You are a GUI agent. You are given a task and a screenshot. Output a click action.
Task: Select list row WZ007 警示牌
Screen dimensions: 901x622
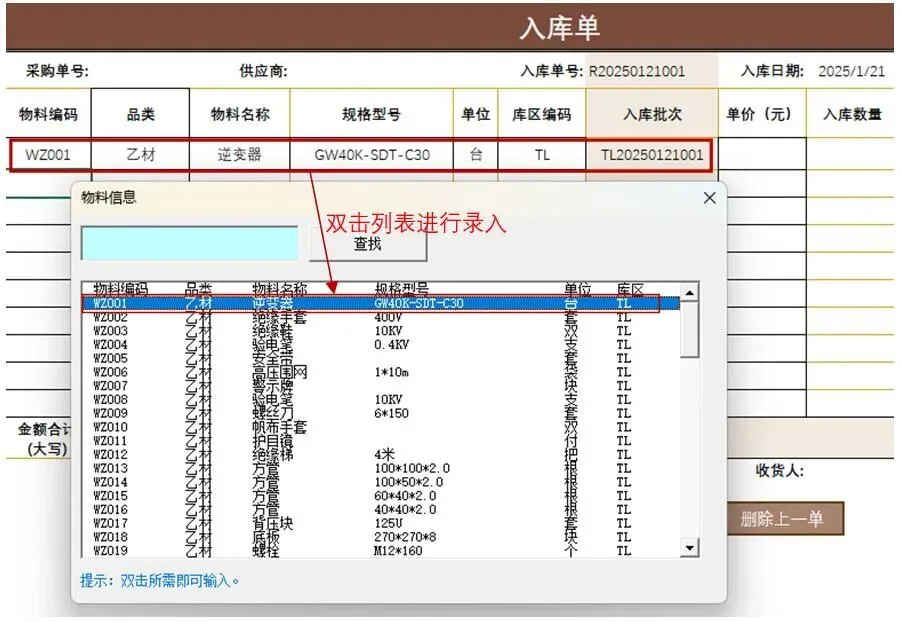pos(380,386)
